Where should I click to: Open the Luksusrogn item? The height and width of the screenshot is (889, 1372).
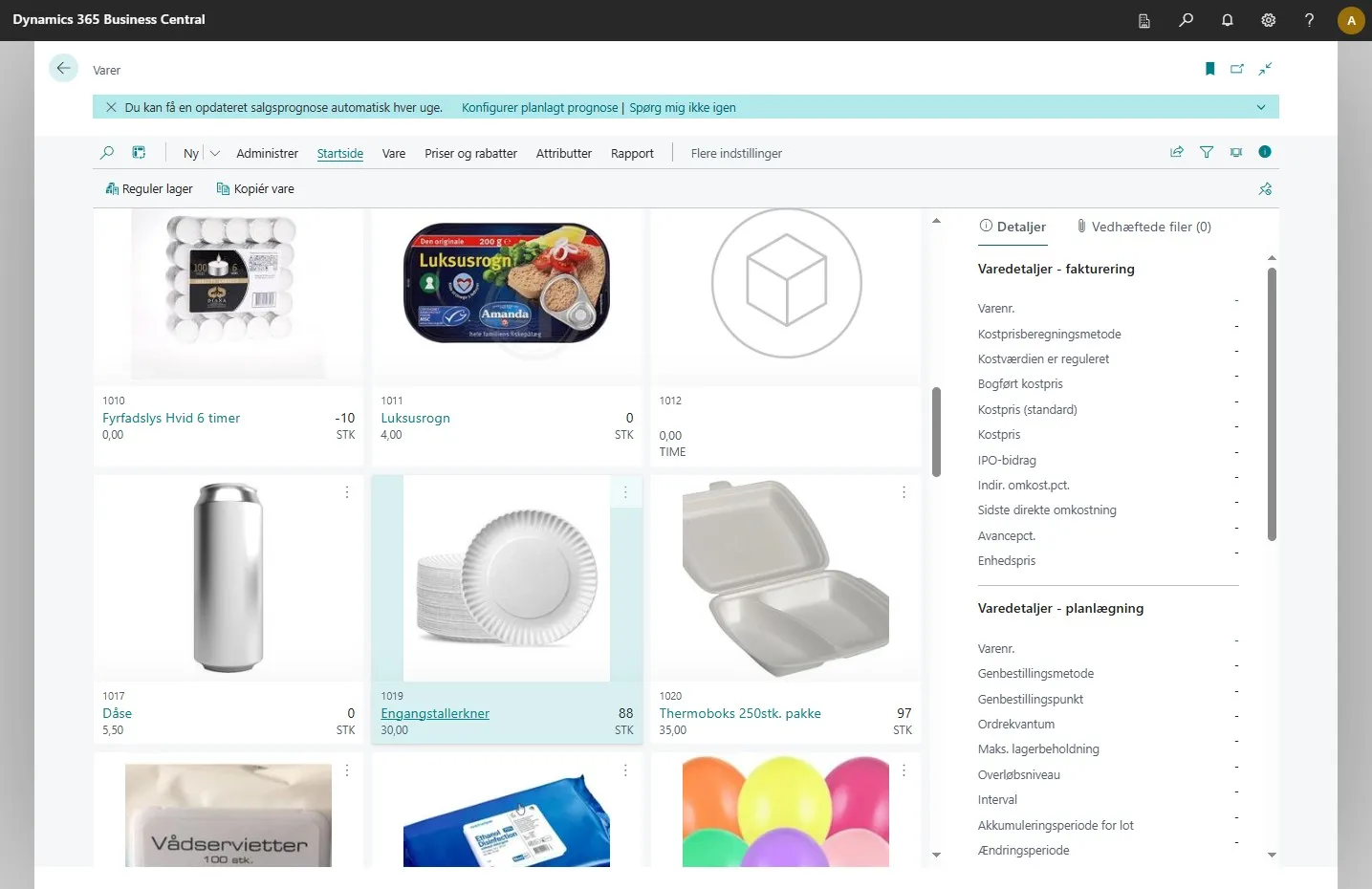click(x=415, y=419)
